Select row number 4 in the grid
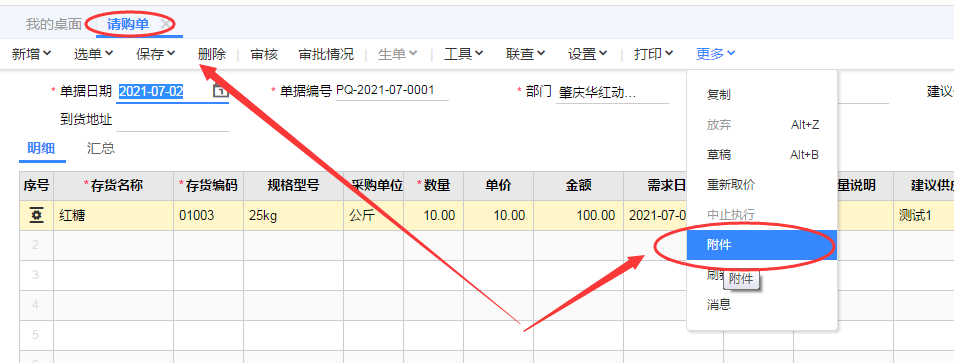Viewport: 954px width, 363px height. pyautogui.click(x=37, y=305)
